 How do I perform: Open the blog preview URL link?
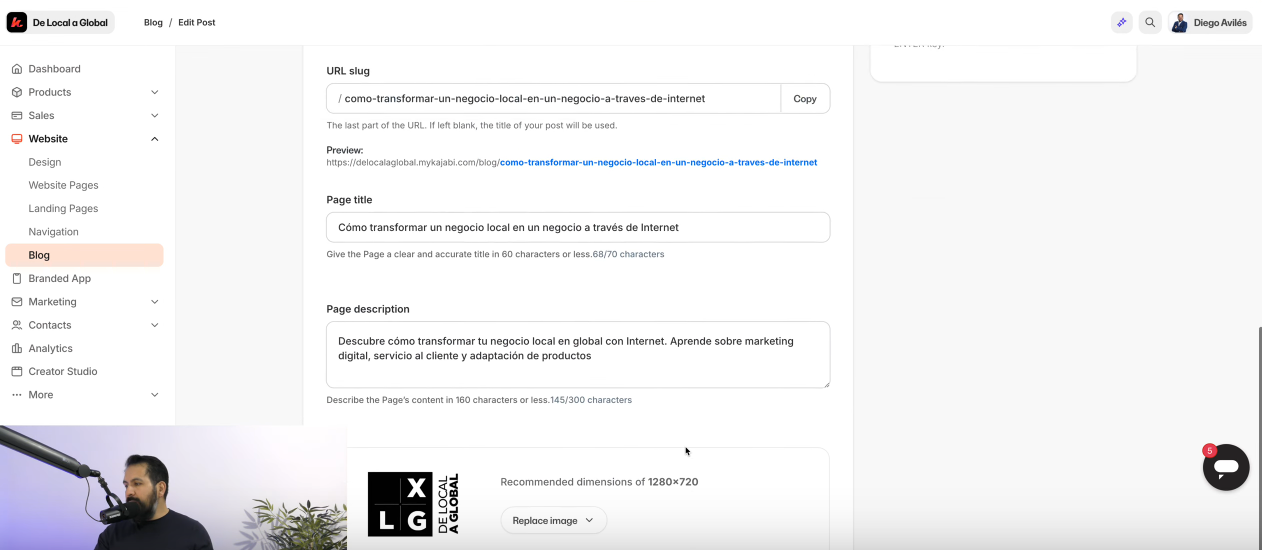[x=658, y=162]
